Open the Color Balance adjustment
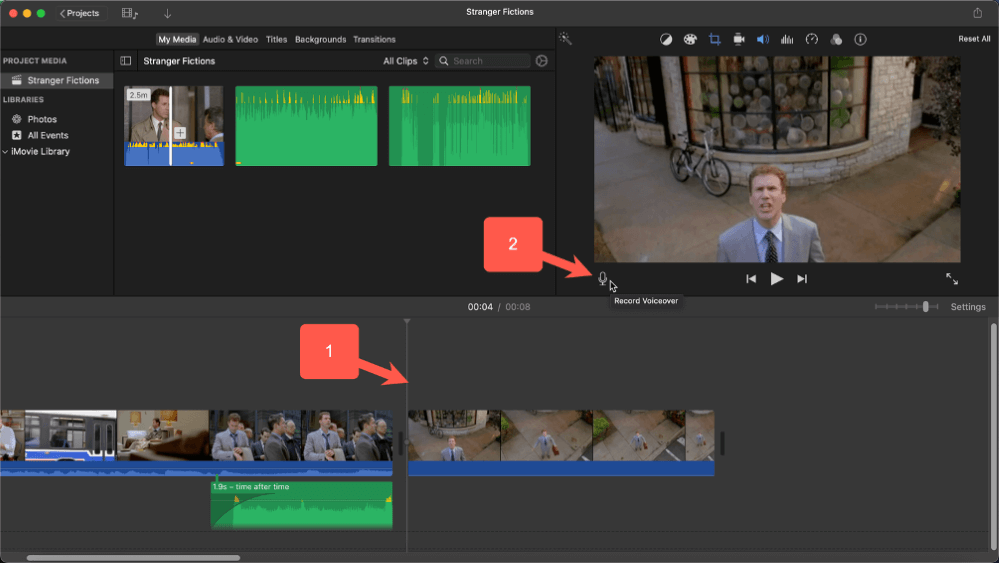The height and width of the screenshot is (563, 1000). 666,40
